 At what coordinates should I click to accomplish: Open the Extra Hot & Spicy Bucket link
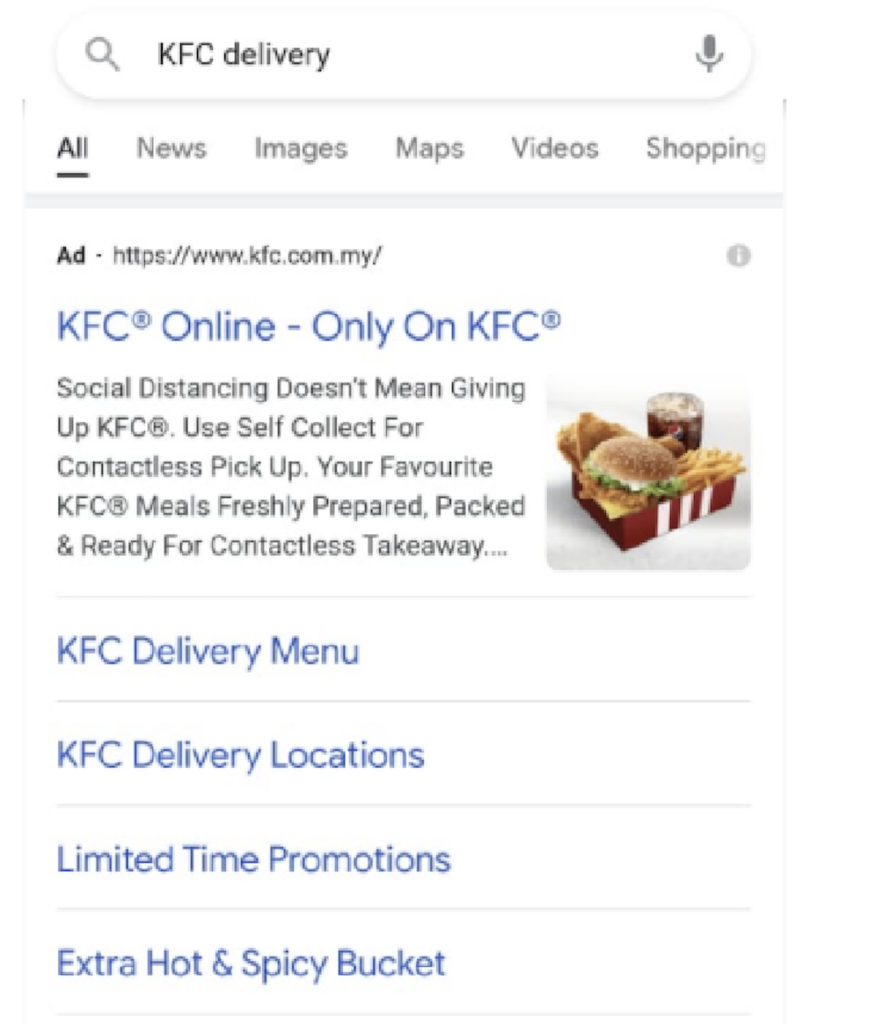click(251, 963)
